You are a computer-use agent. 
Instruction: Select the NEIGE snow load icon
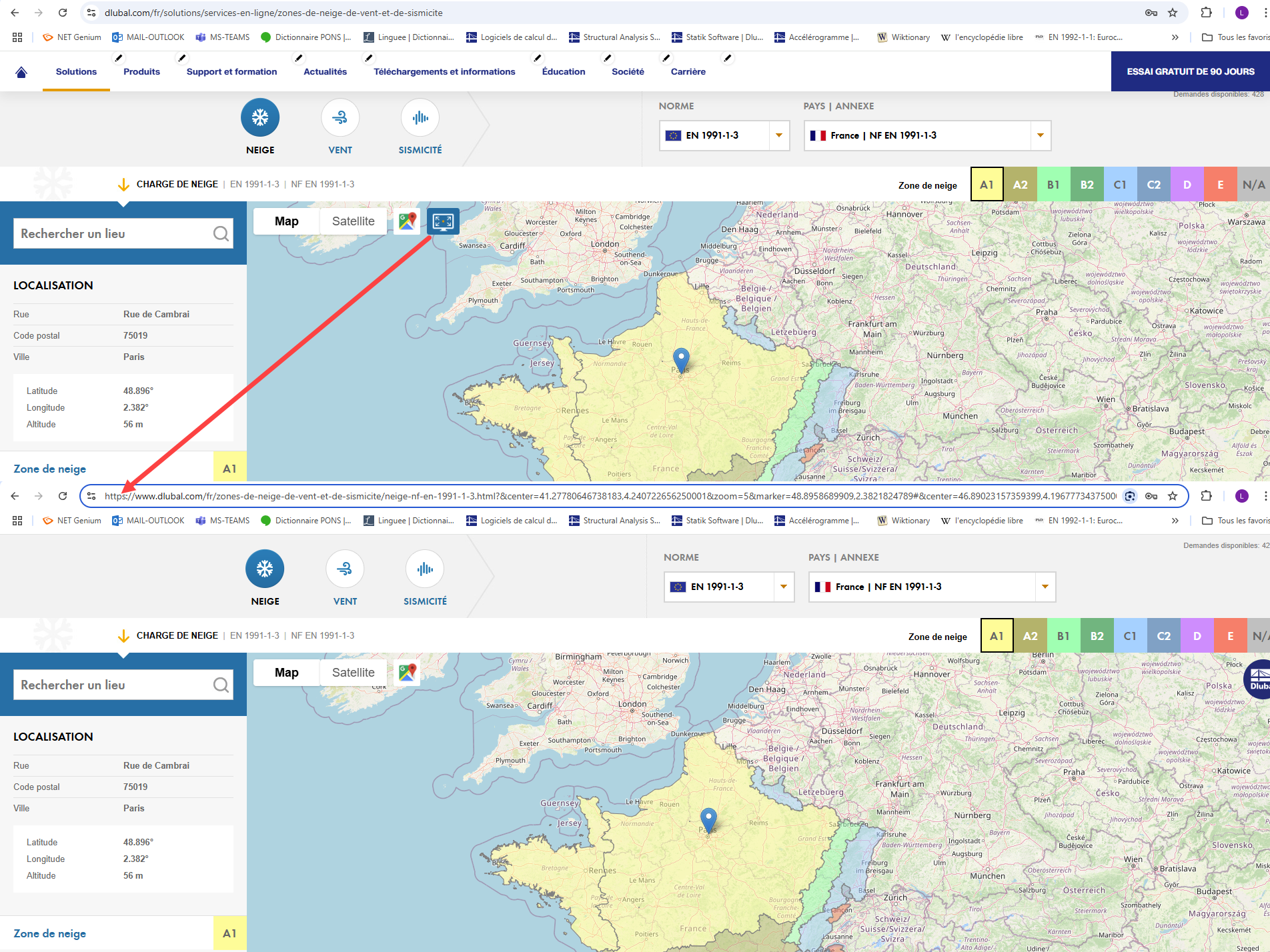click(260, 117)
